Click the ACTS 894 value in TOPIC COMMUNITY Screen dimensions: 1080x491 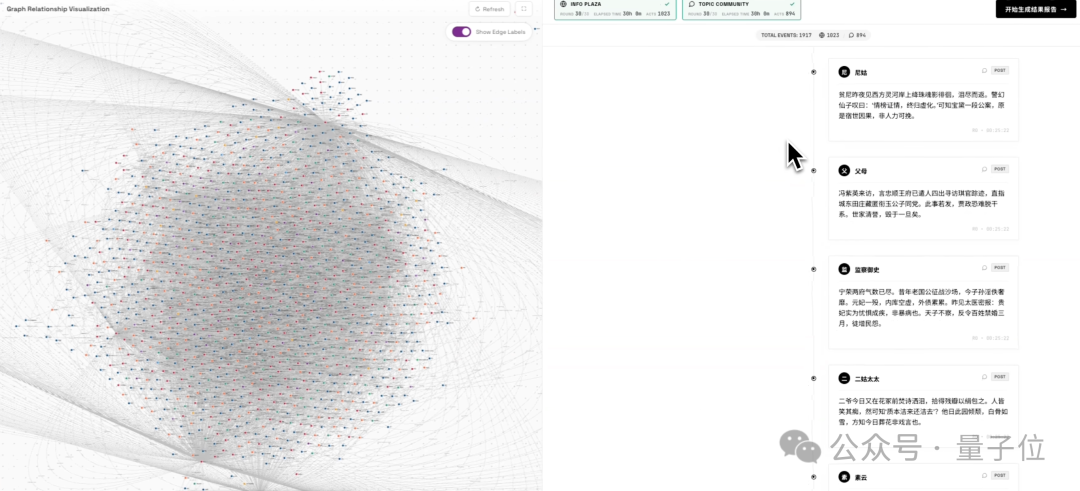784,14
